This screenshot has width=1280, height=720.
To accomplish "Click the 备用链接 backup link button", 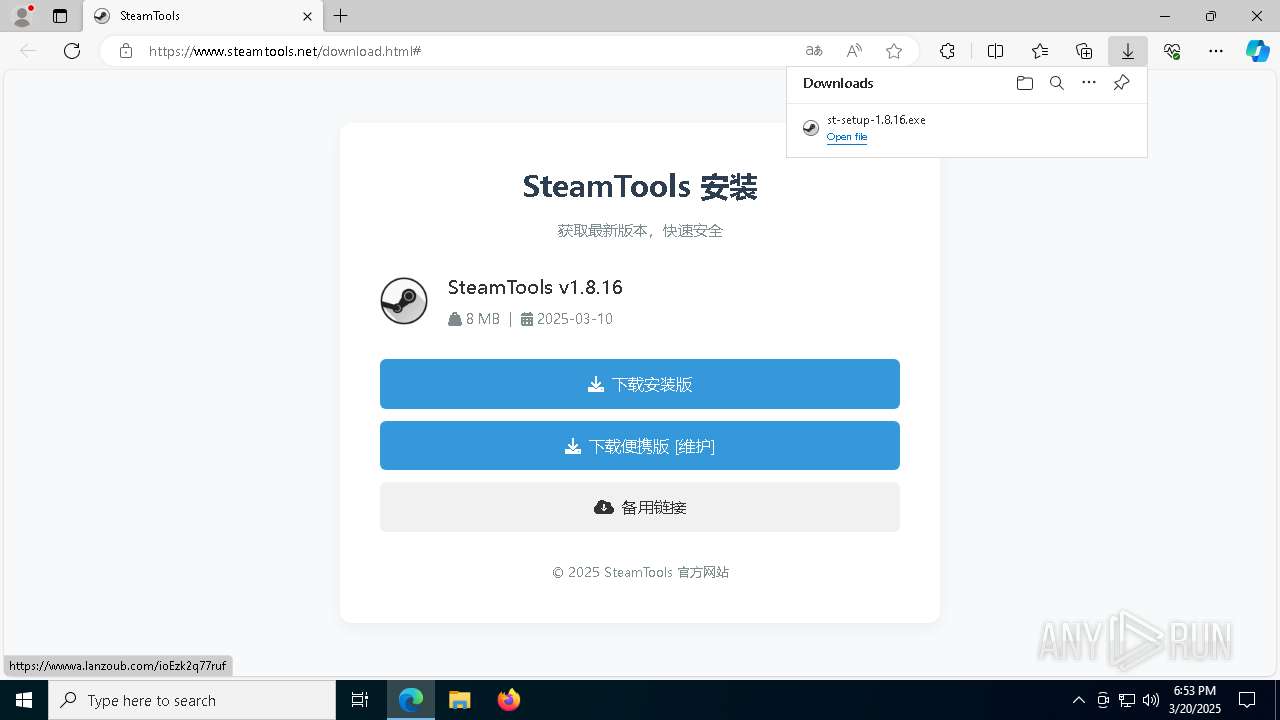I will click(640, 507).
